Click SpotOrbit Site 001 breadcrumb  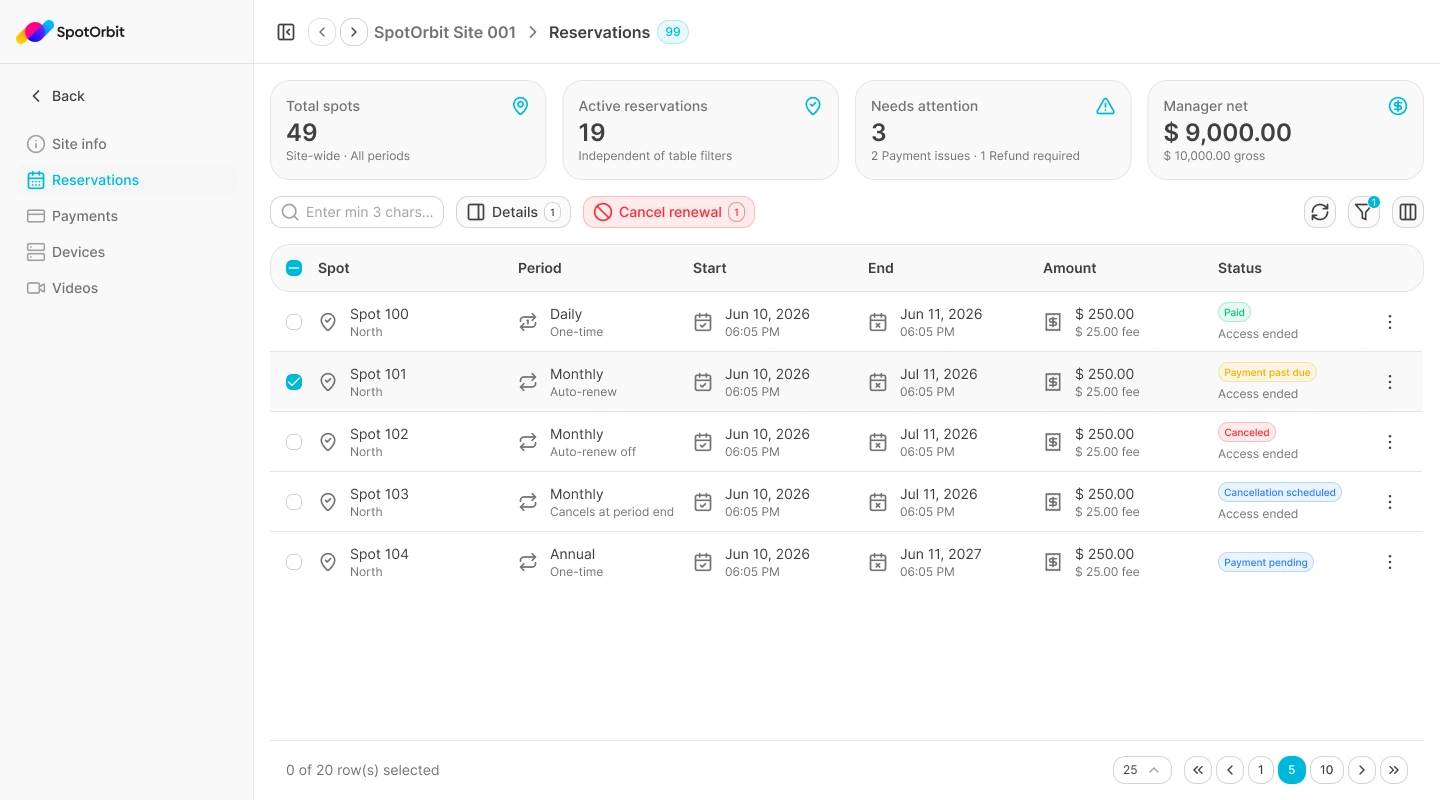pyautogui.click(x=445, y=32)
